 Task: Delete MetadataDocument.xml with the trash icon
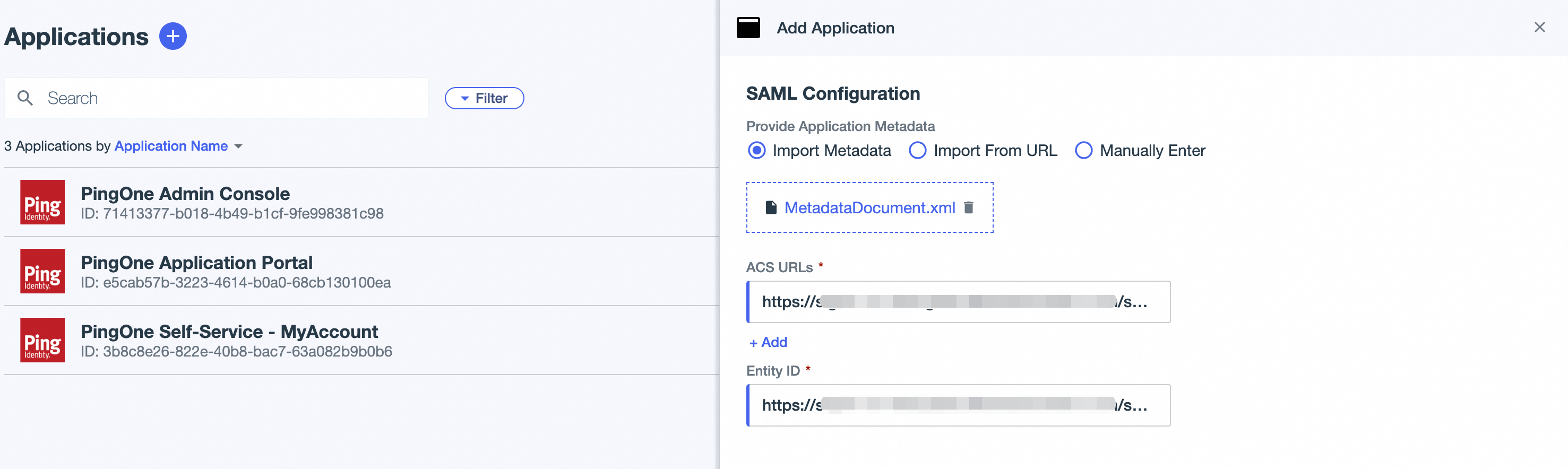[968, 207]
